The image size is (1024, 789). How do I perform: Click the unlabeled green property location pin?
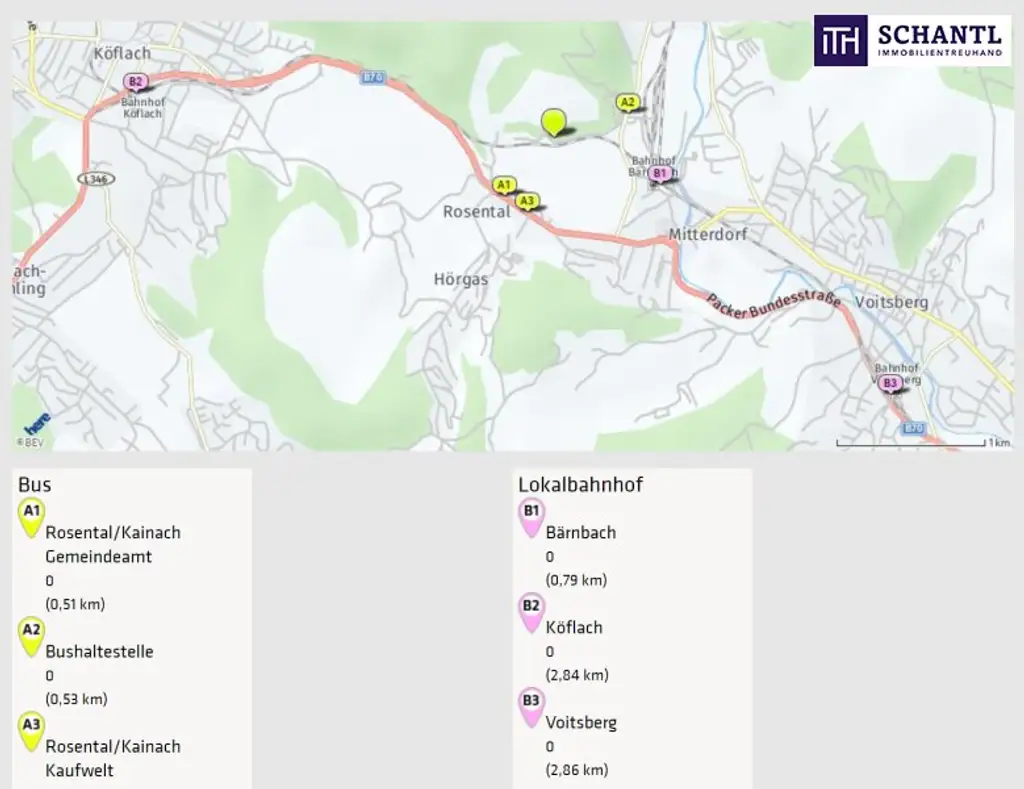[x=553, y=122]
